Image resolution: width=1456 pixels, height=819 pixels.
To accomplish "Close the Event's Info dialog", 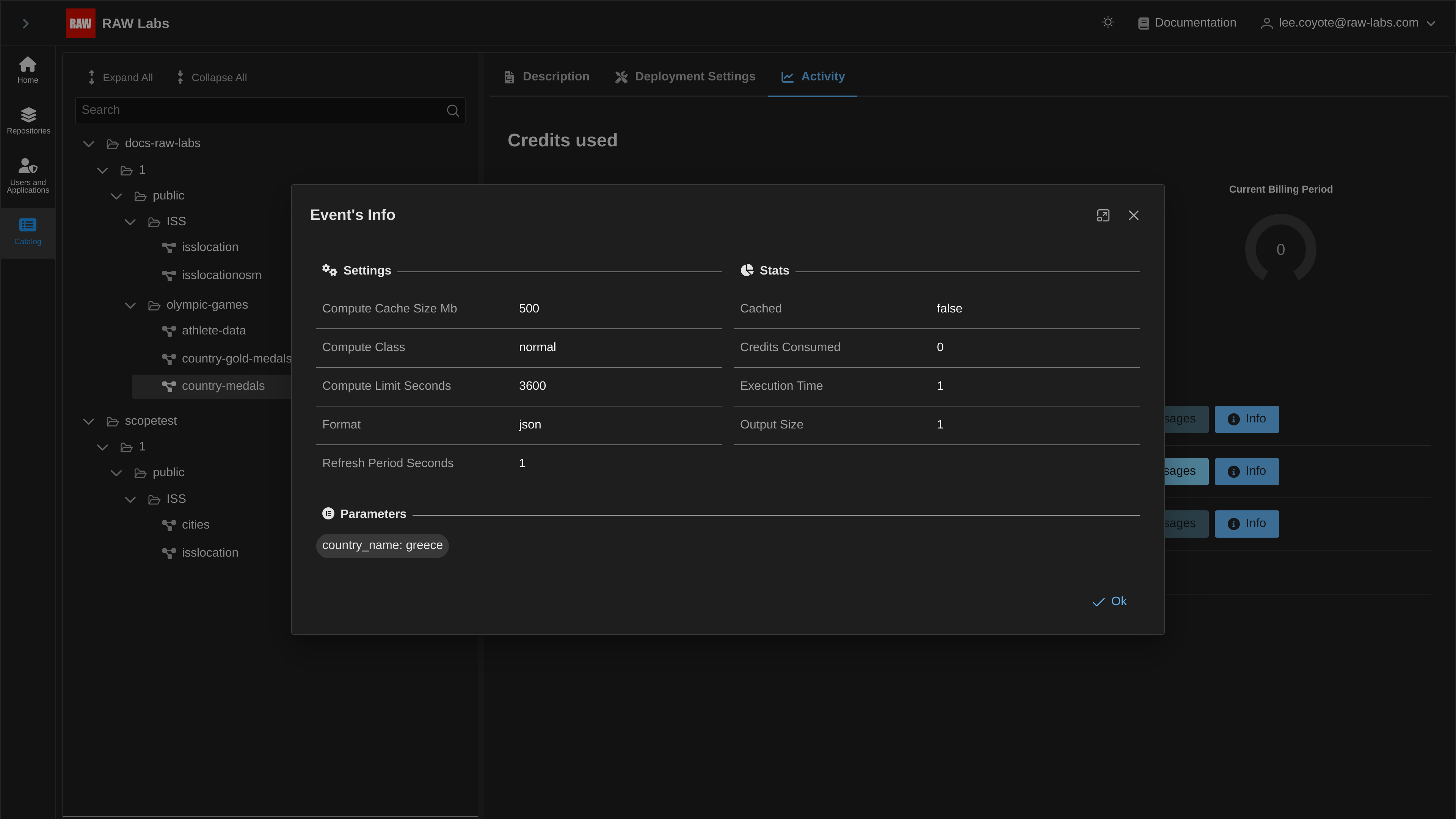I will click(1133, 215).
